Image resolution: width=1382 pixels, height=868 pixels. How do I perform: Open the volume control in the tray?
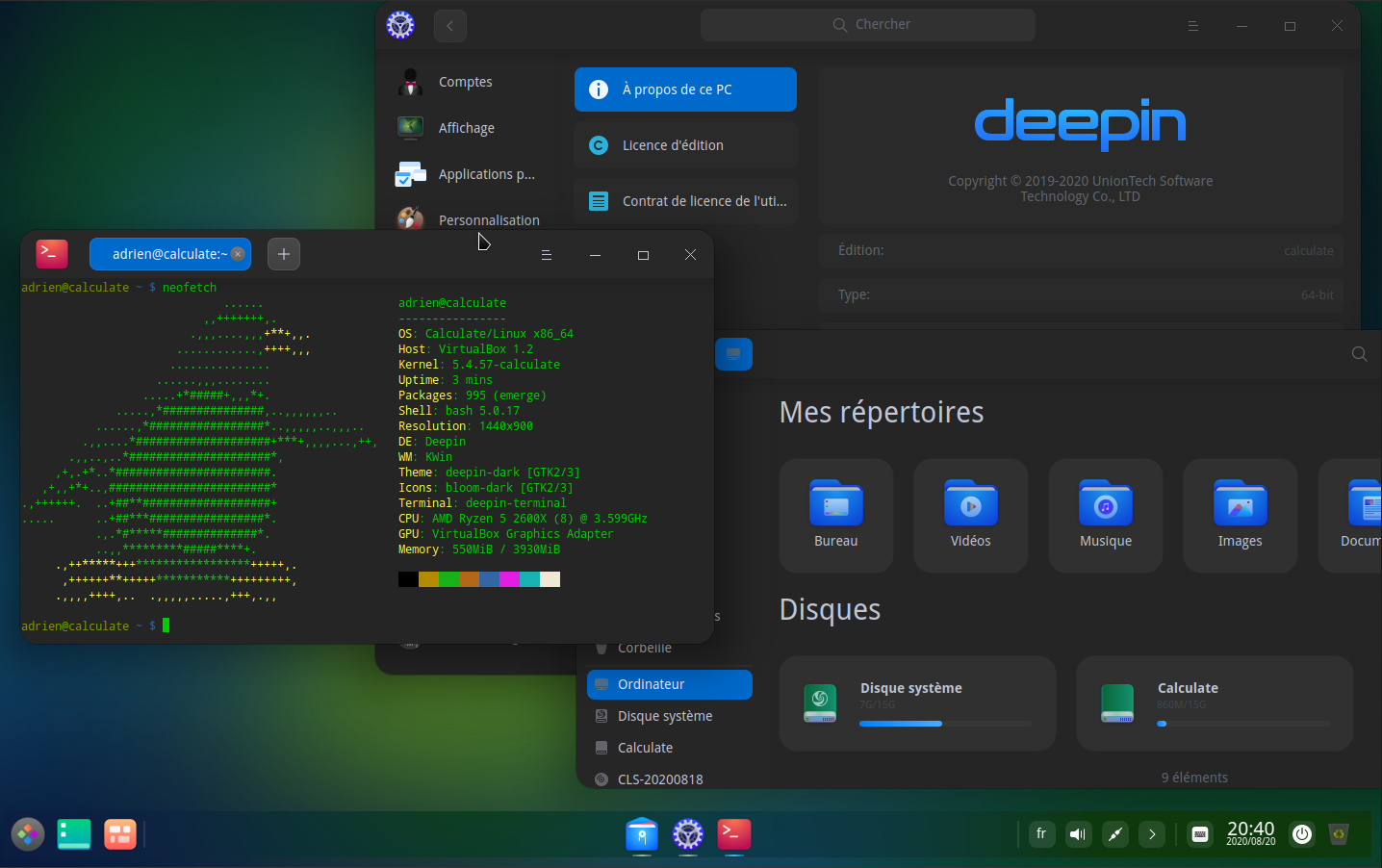[1078, 834]
